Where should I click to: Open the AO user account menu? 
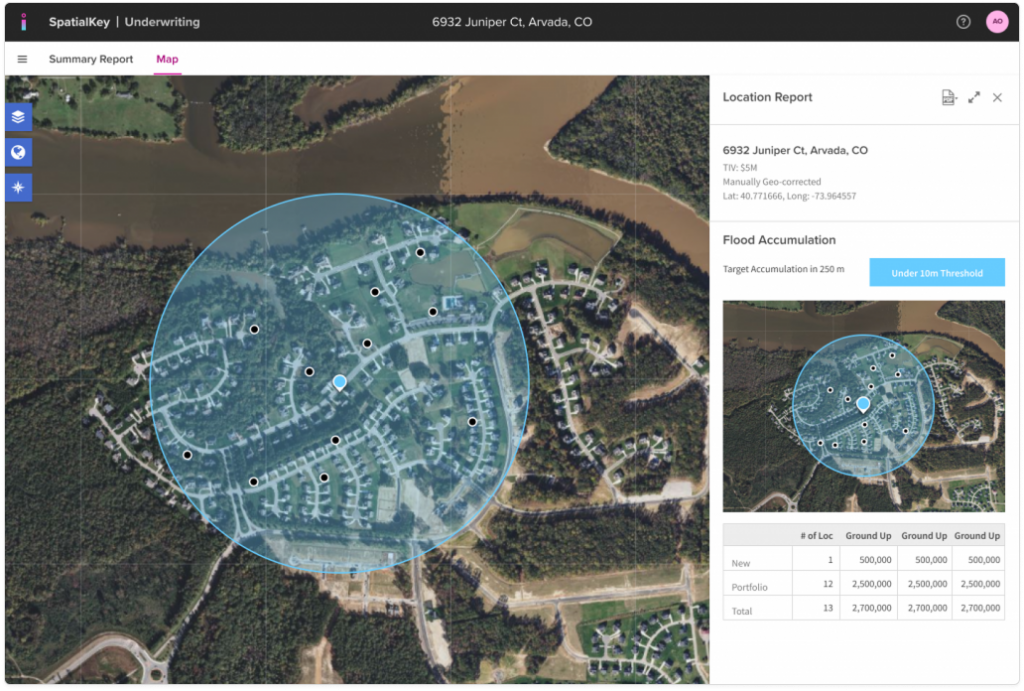coord(997,21)
